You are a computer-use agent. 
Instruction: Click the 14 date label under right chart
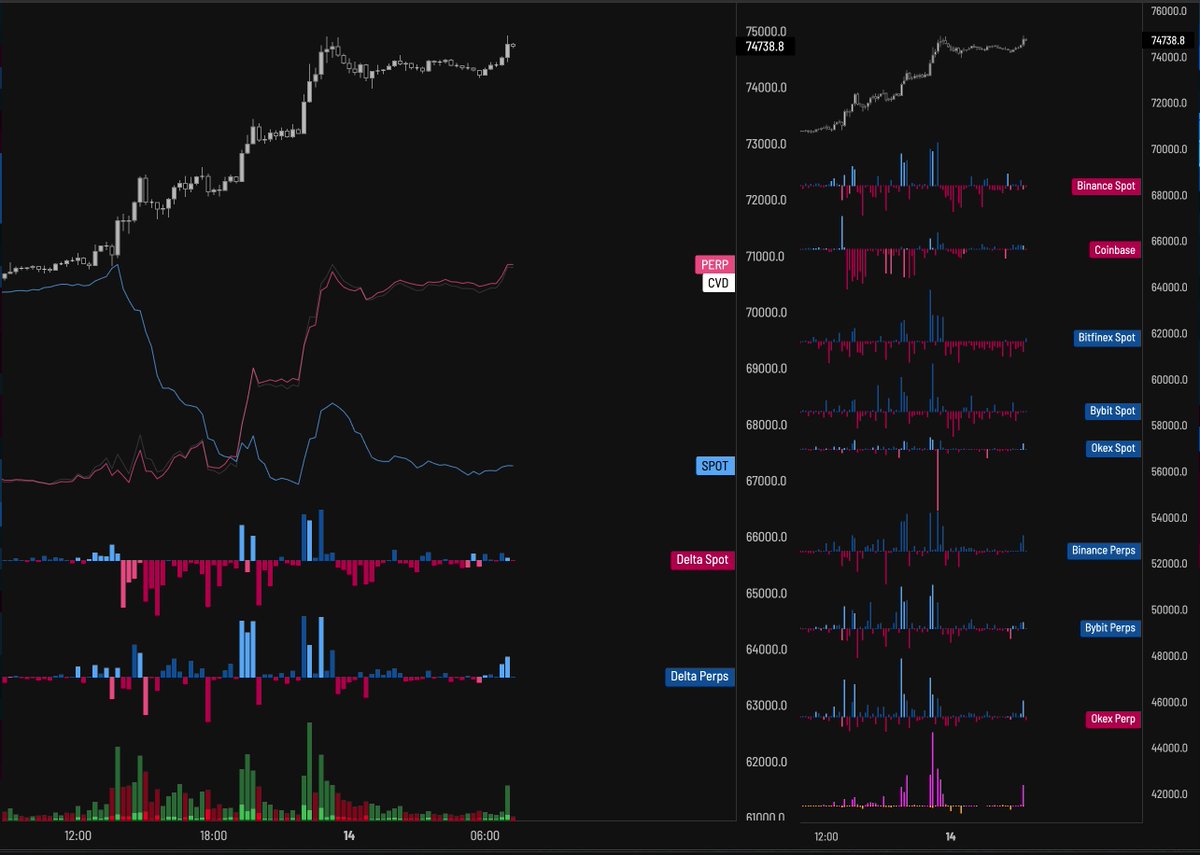pos(950,836)
